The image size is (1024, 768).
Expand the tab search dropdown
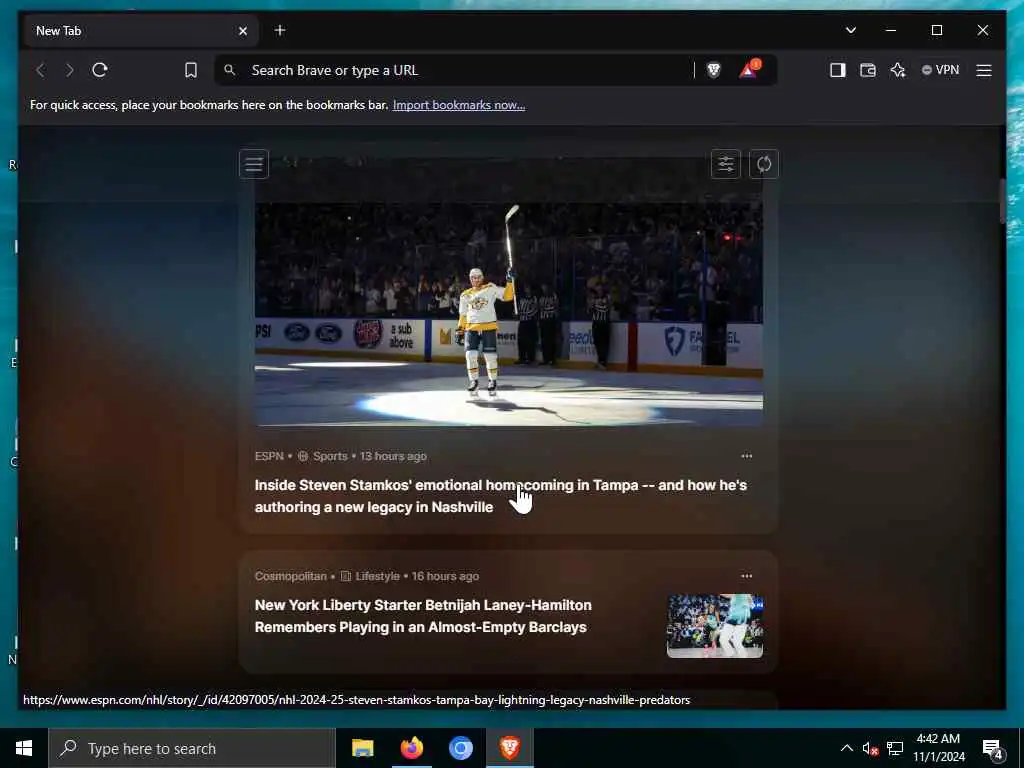(x=850, y=30)
